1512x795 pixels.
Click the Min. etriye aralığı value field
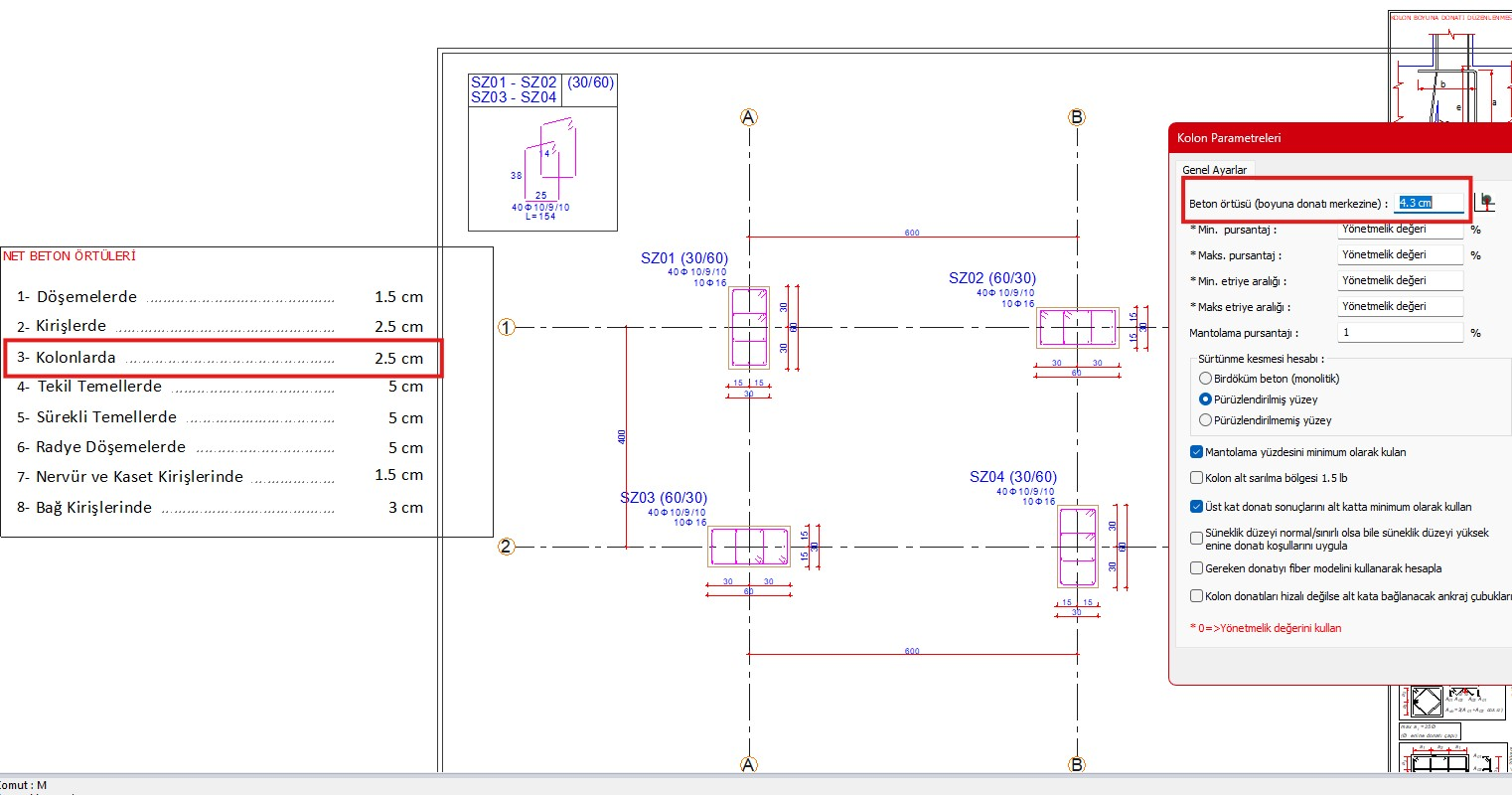click(x=1400, y=281)
